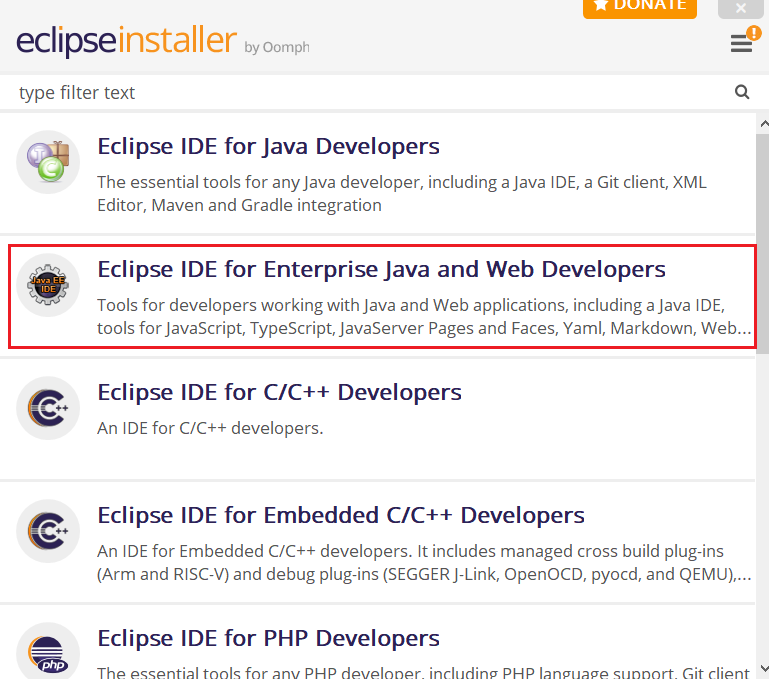Choose Eclipse IDE for Enterprise Java and Web Developers

pyautogui.click(x=381, y=270)
